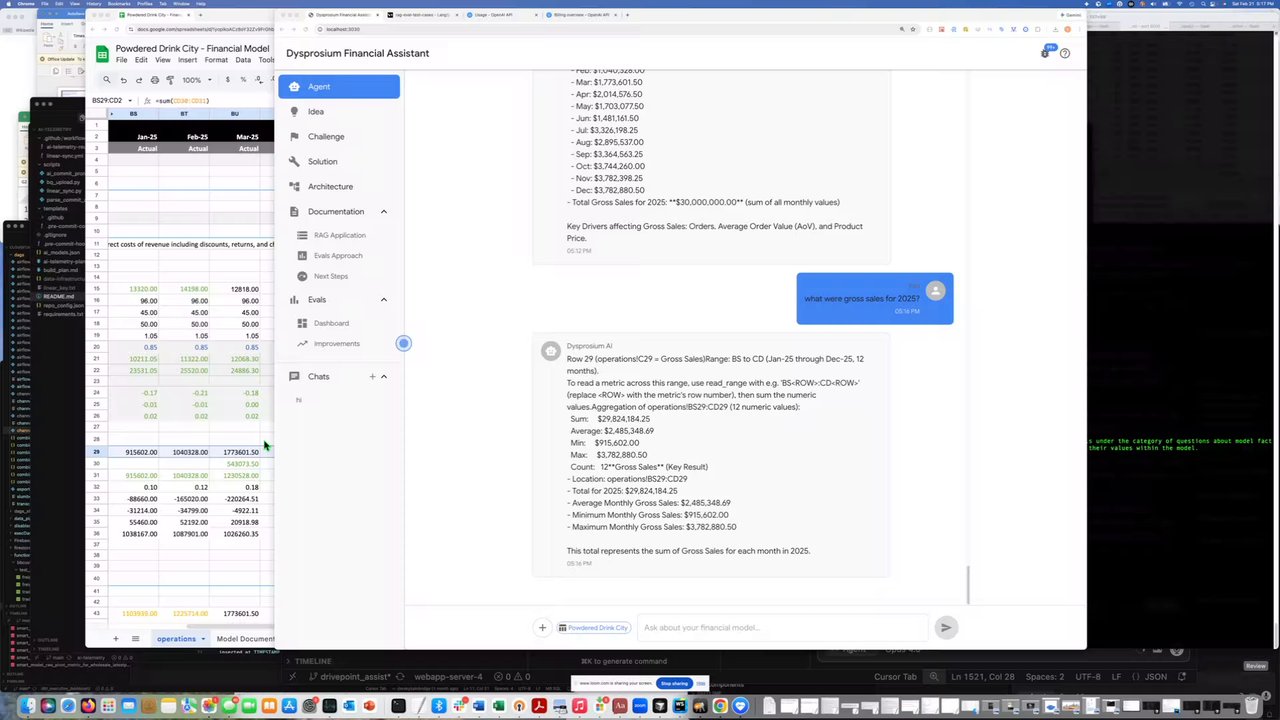Image resolution: width=1280 pixels, height=720 pixels.
Task: Open Sheets View menu
Action: point(162,60)
